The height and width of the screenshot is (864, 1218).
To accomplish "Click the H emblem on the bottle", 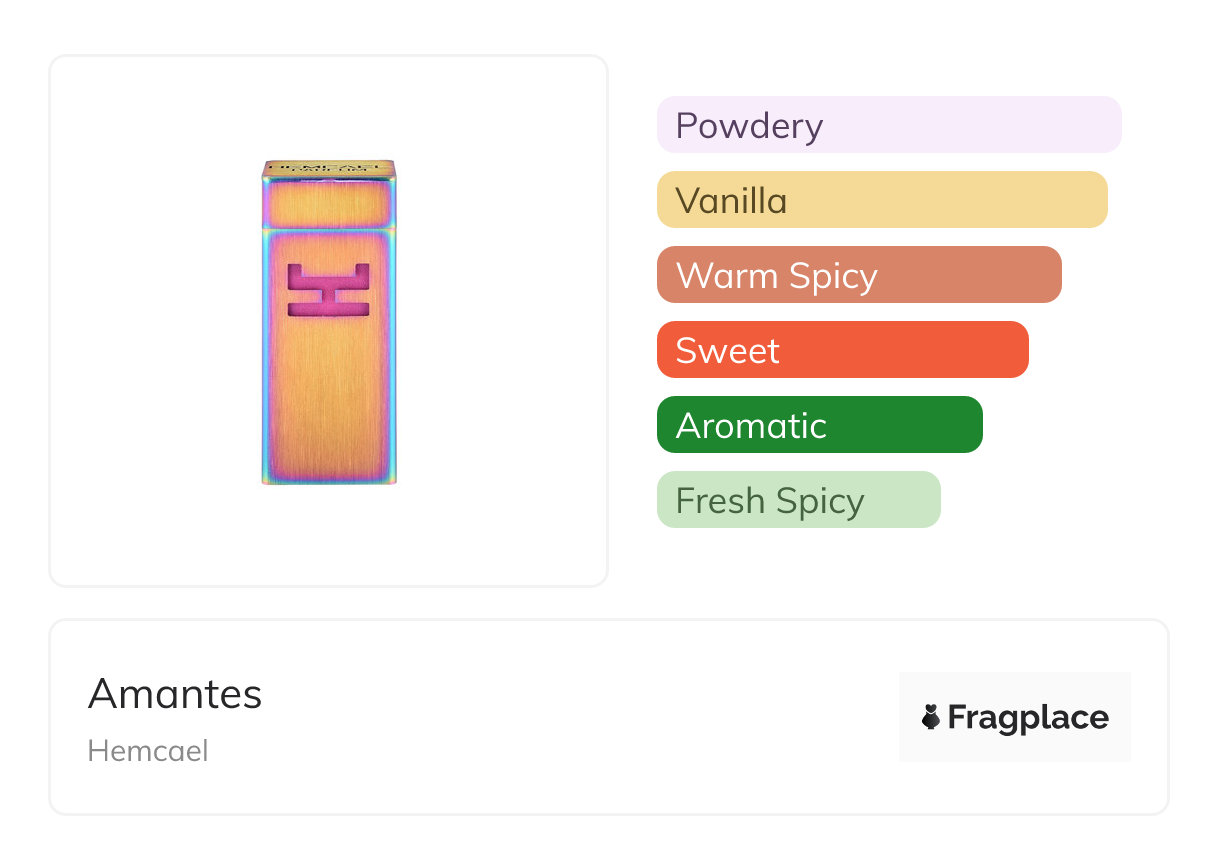I will pyautogui.click(x=328, y=290).
